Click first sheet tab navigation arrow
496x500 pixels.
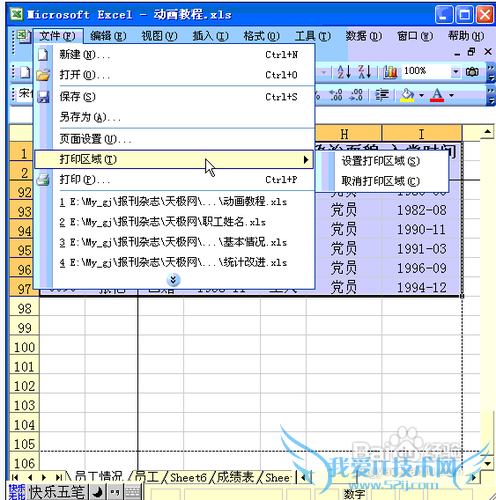(15, 477)
